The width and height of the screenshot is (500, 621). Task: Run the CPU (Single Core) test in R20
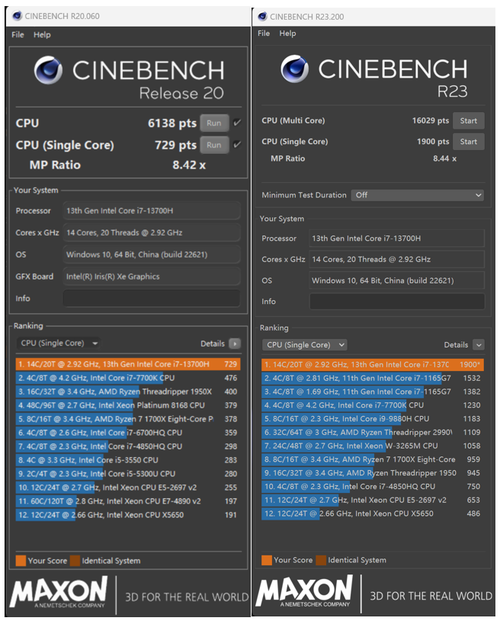coord(214,145)
